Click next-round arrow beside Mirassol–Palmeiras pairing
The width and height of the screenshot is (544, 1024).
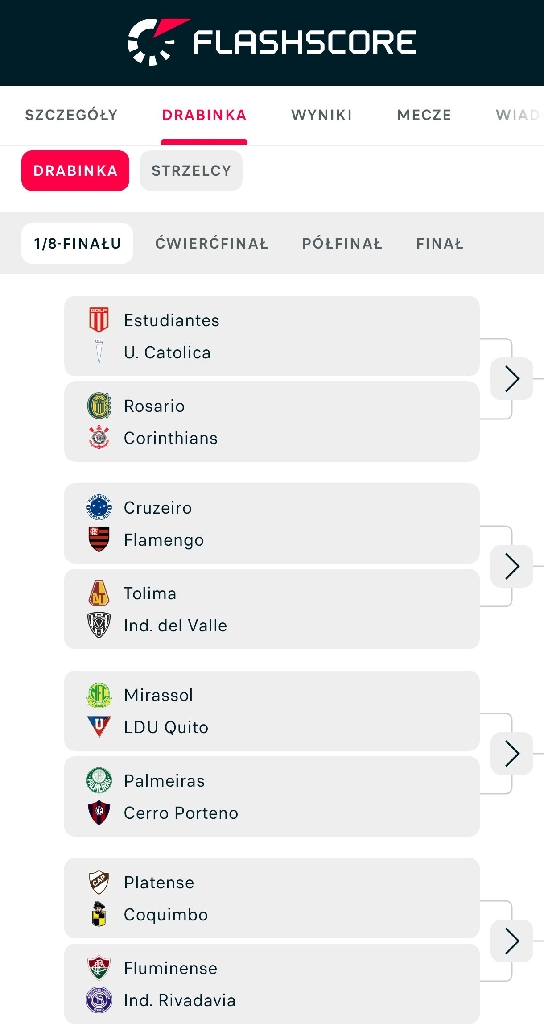coord(512,754)
